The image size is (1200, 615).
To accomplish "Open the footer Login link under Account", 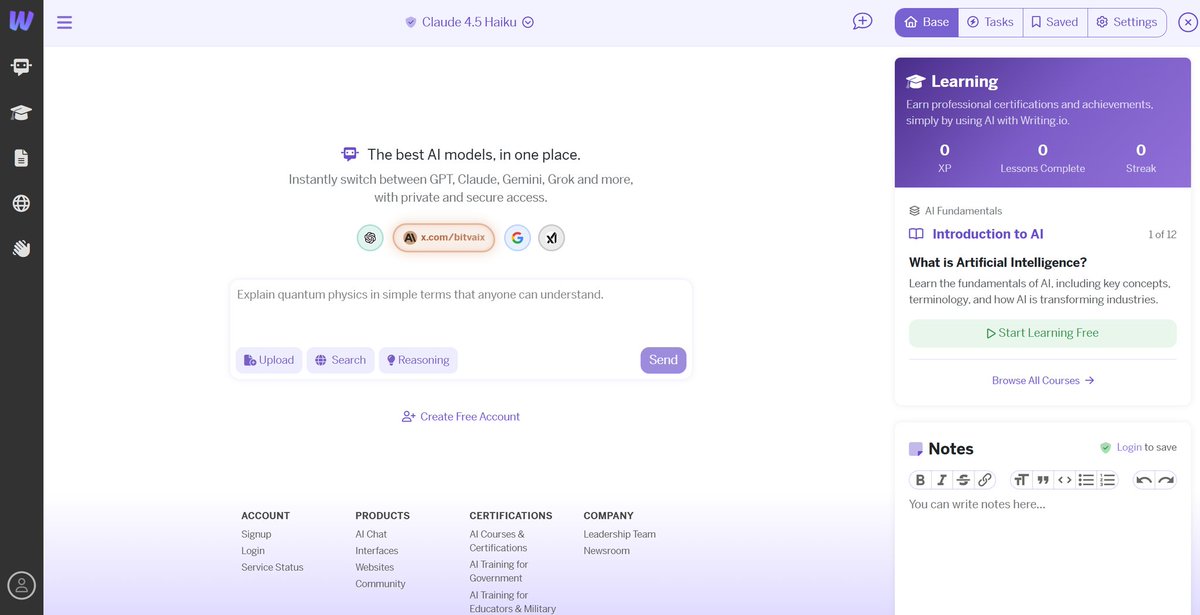I will (253, 551).
